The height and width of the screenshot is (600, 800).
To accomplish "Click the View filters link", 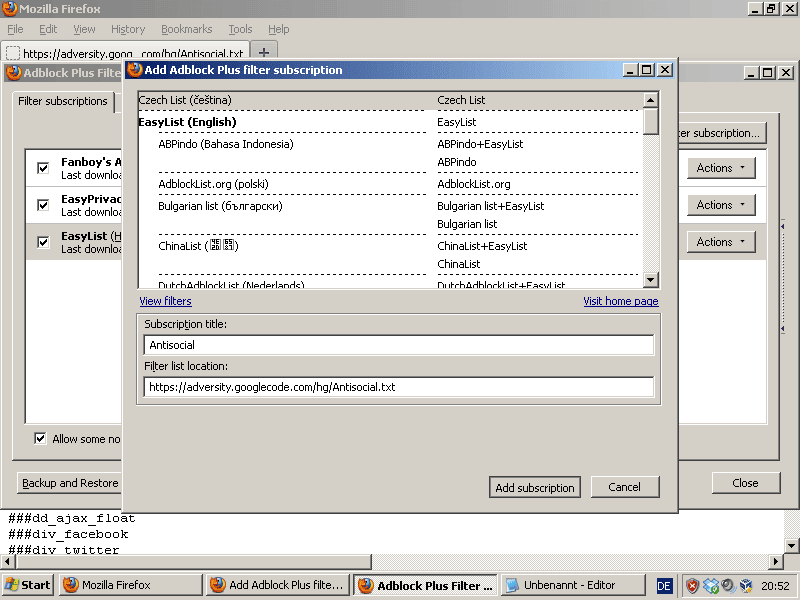I will (165, 301).
